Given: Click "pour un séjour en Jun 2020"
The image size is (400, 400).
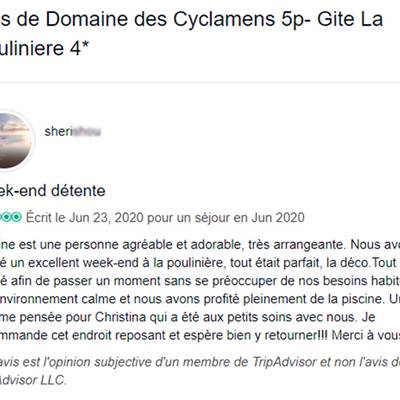Looking at the screenshot, I should 226,218.
